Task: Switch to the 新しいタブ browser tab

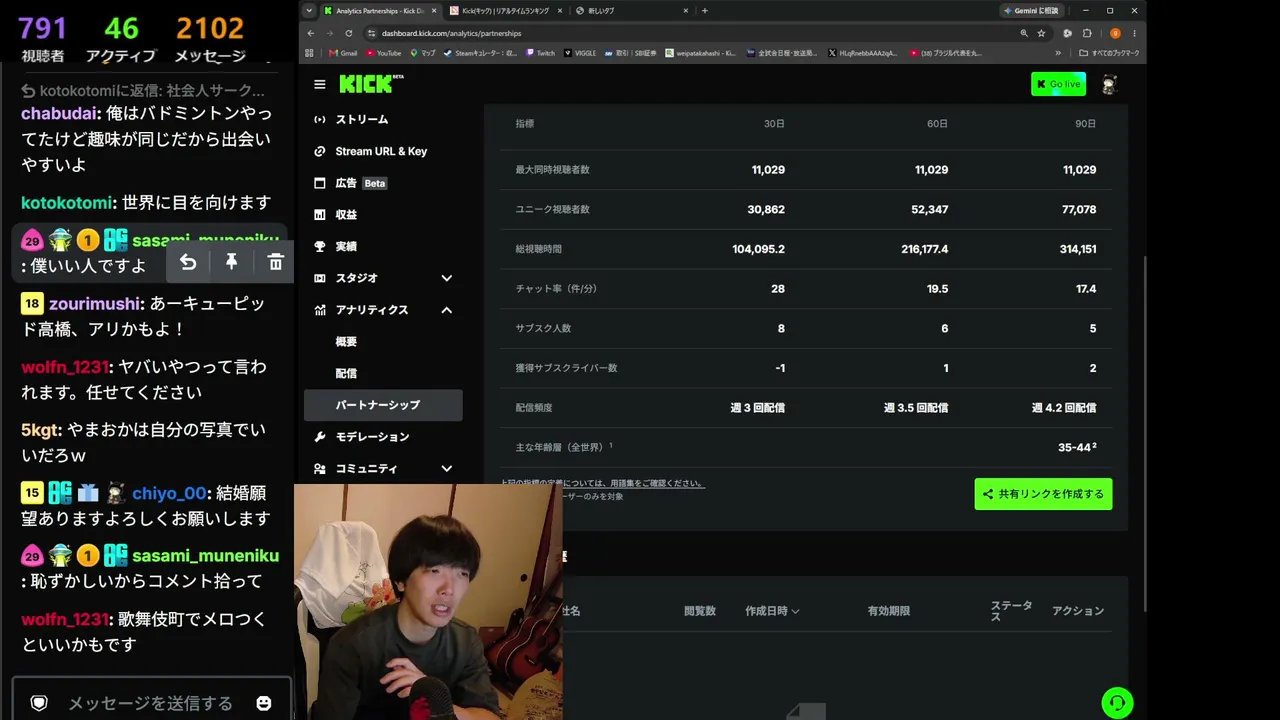Action: [x=632, y=11]
